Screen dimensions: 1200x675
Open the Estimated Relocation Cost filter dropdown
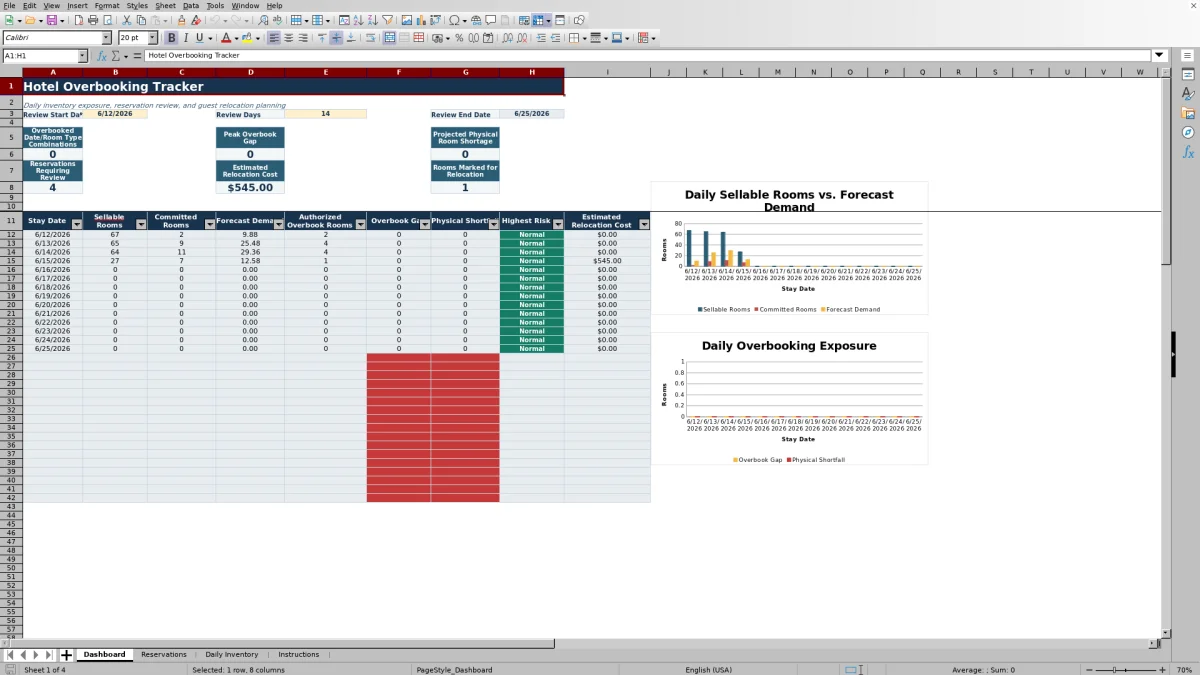tap(644, 225)
